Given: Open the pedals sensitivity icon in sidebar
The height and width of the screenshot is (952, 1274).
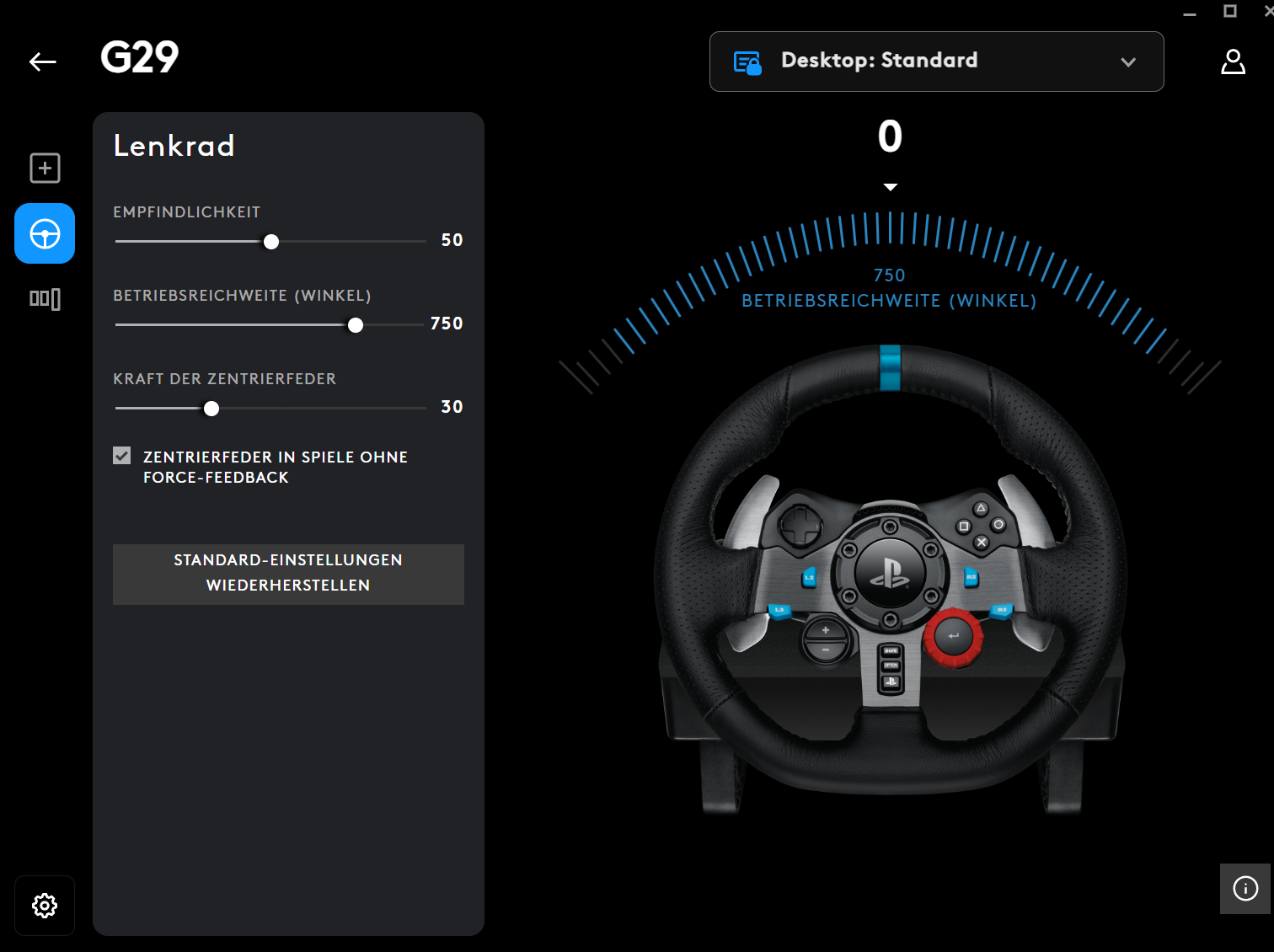Looking at the screenshot, I should [x=45, y=298].
